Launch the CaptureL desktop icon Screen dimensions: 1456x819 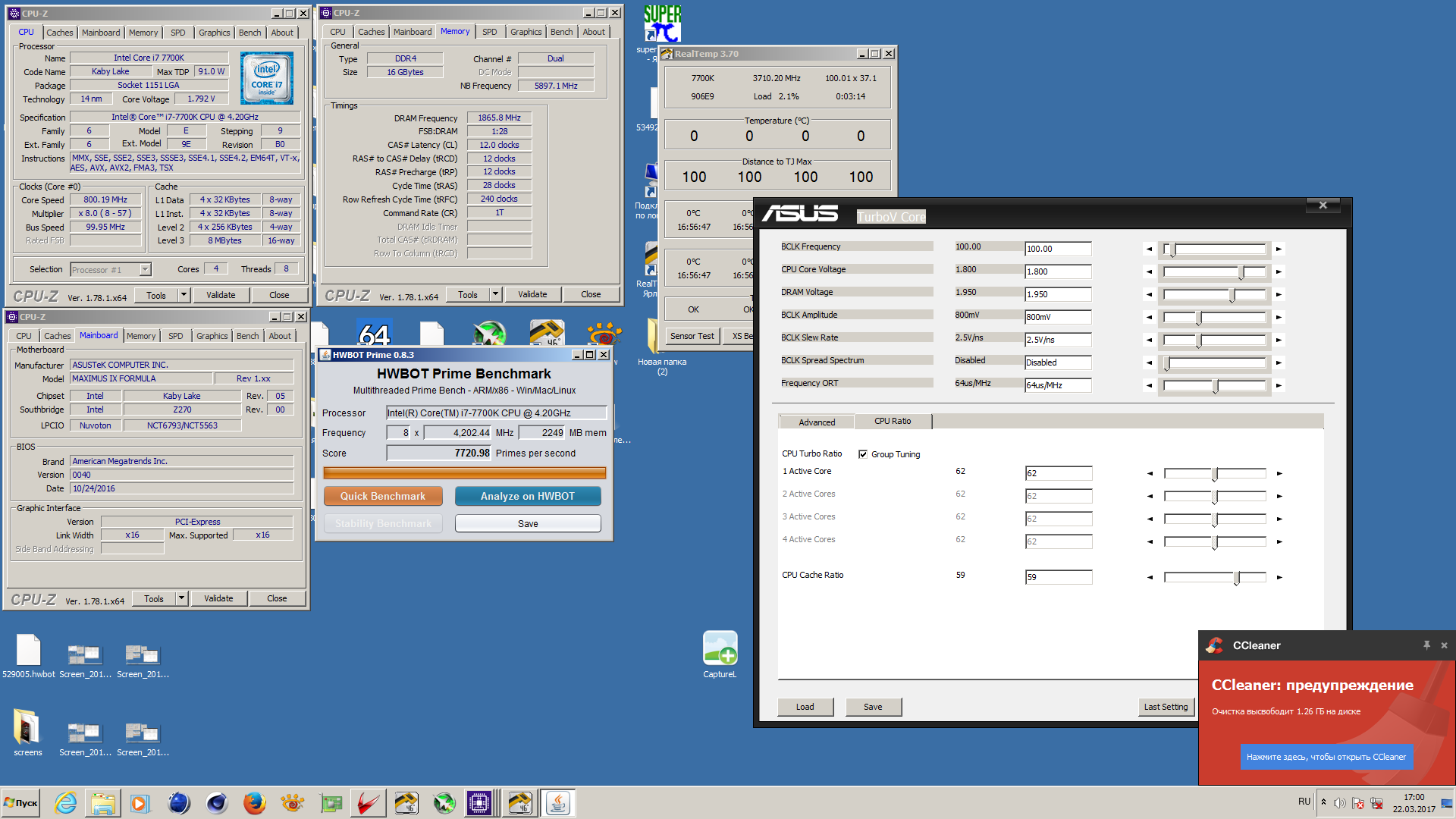(x=720, y=654)
